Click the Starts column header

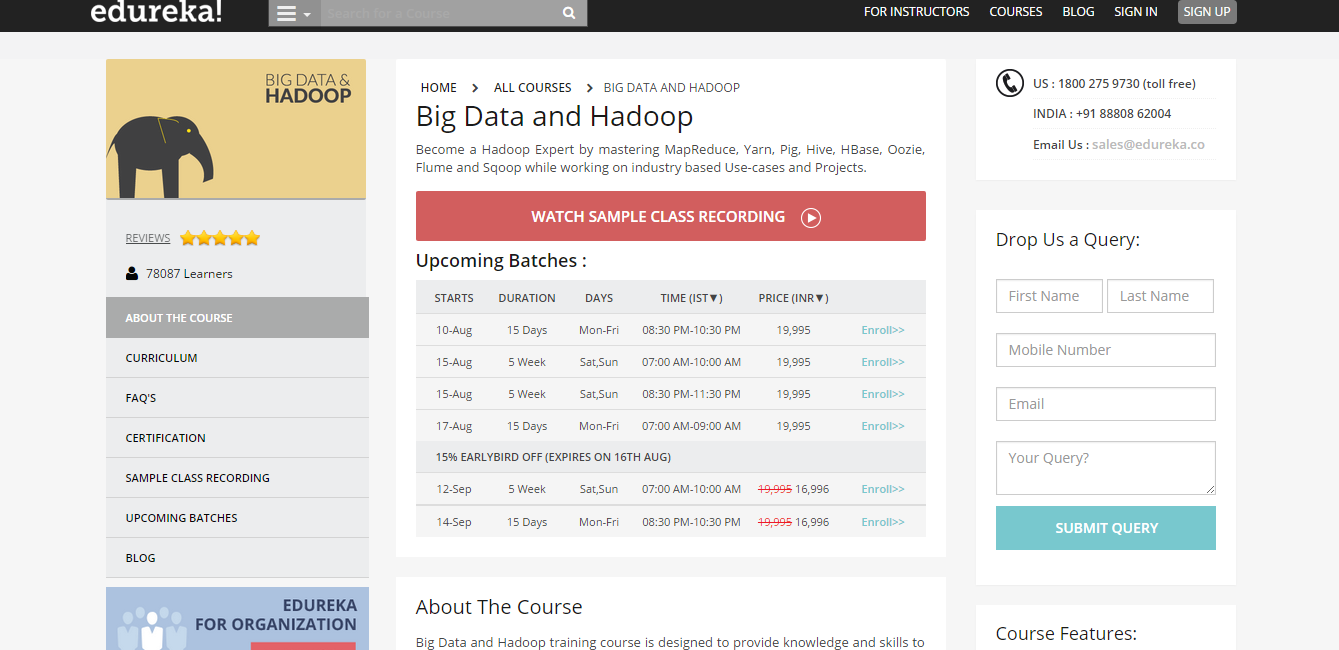coord(454,298)
